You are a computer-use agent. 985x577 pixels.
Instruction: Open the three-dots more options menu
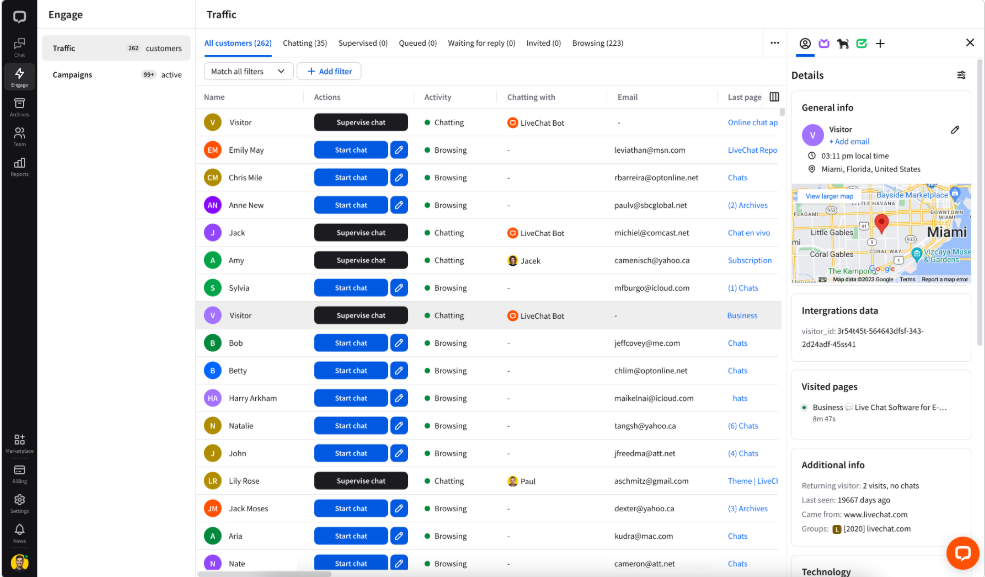coord(774,43)
